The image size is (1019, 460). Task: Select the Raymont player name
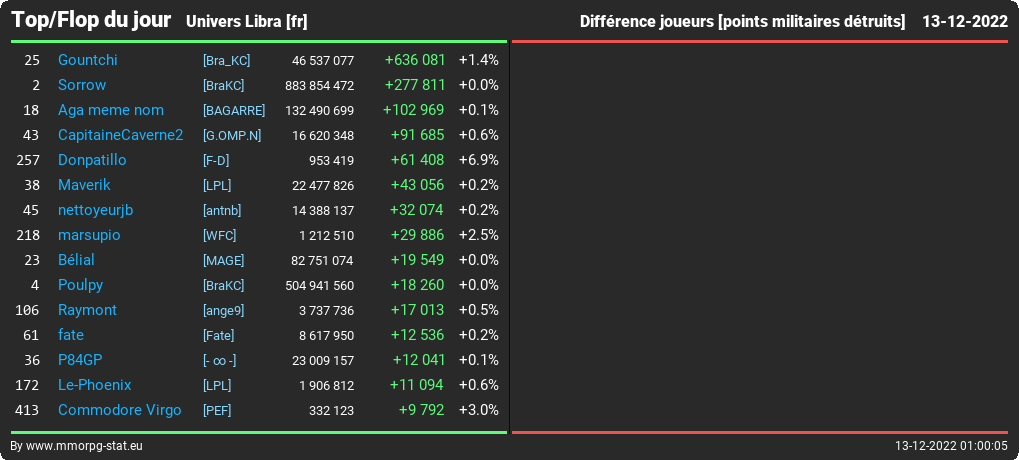pos(87,310)
